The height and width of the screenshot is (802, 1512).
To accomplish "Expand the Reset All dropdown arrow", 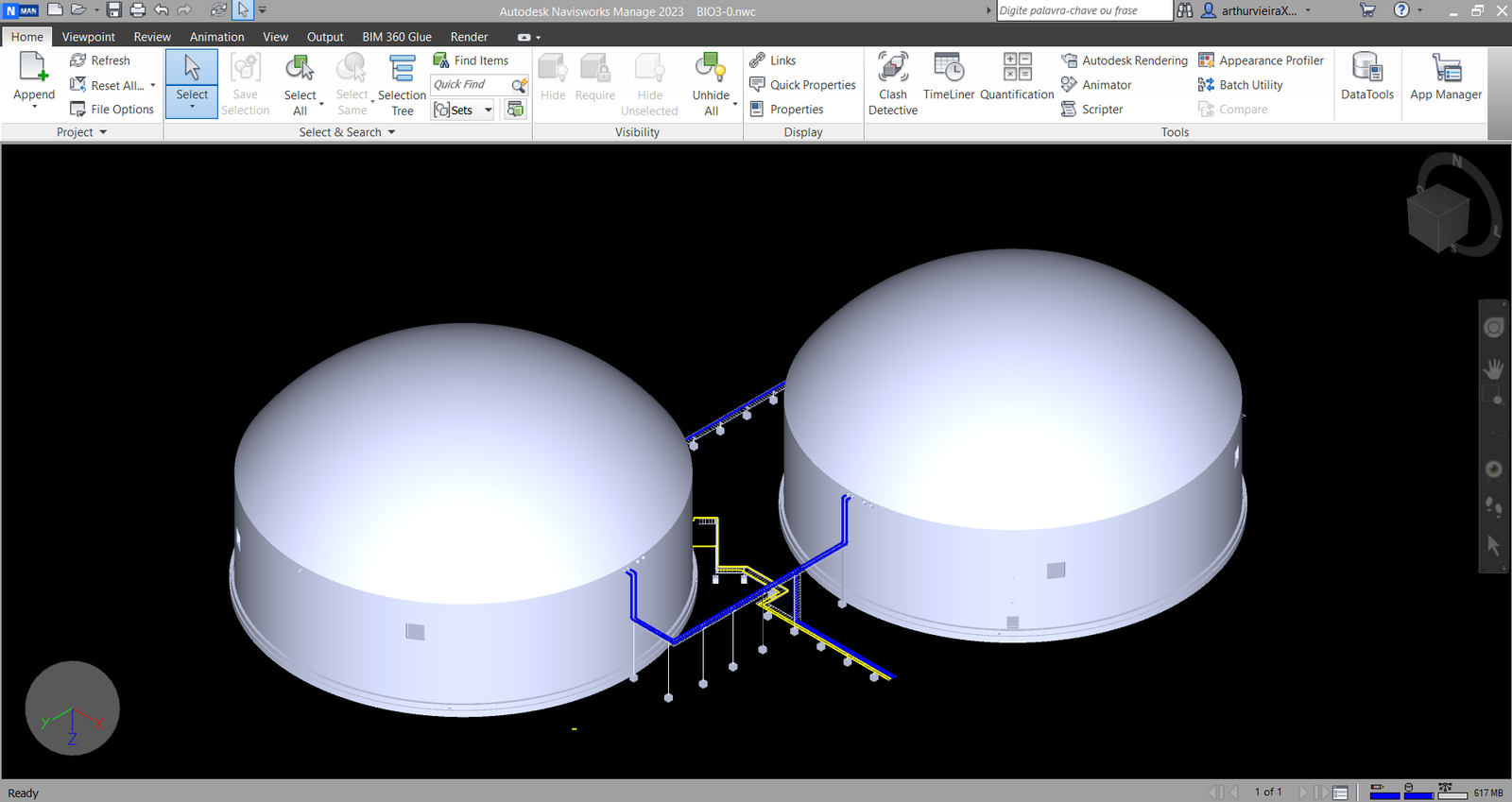I will [x=153, y=85].
